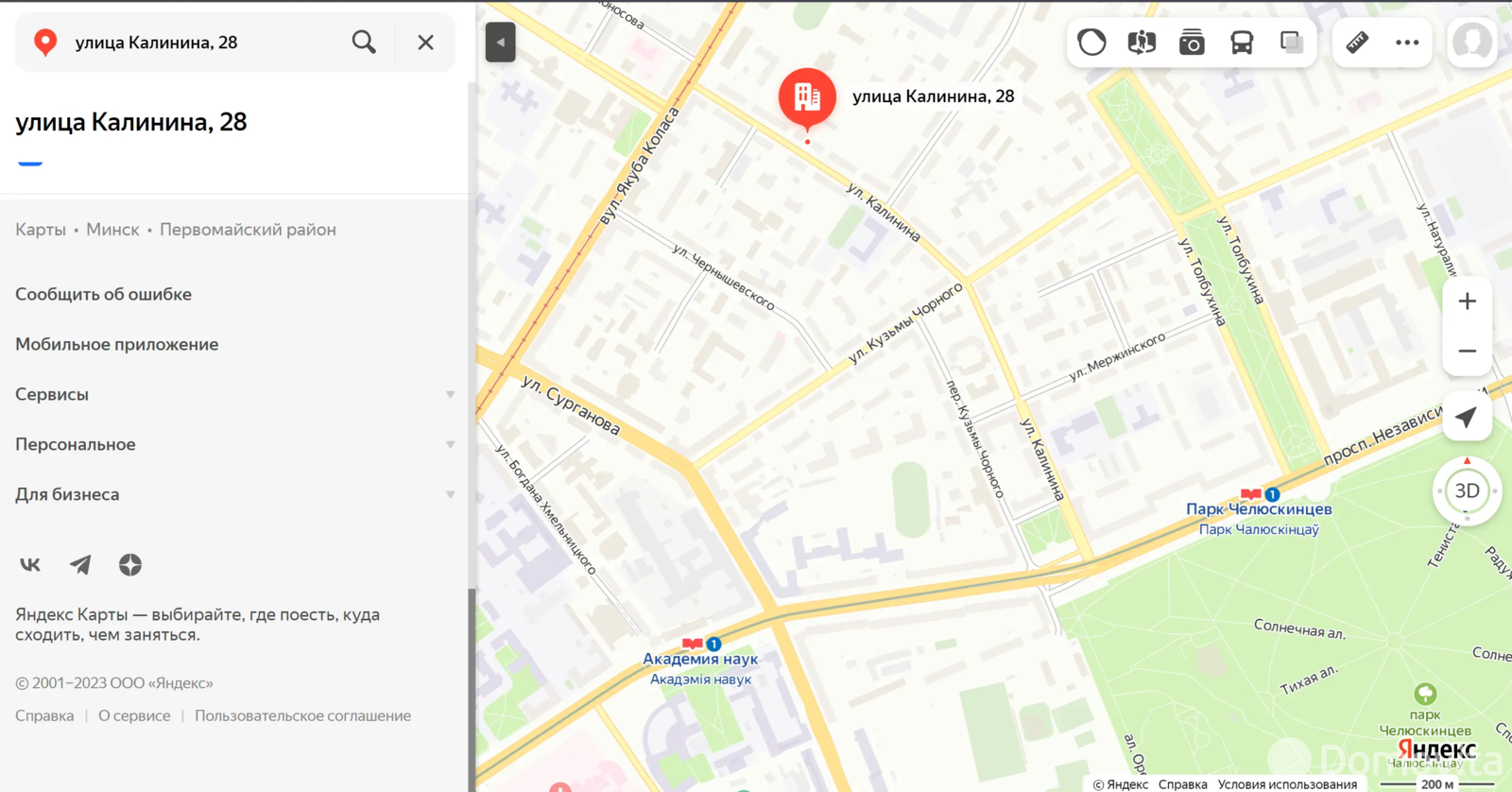The image size is (1512, 792).
Task: Click the map label улица Калинина, 28
Action: [934, 96]
